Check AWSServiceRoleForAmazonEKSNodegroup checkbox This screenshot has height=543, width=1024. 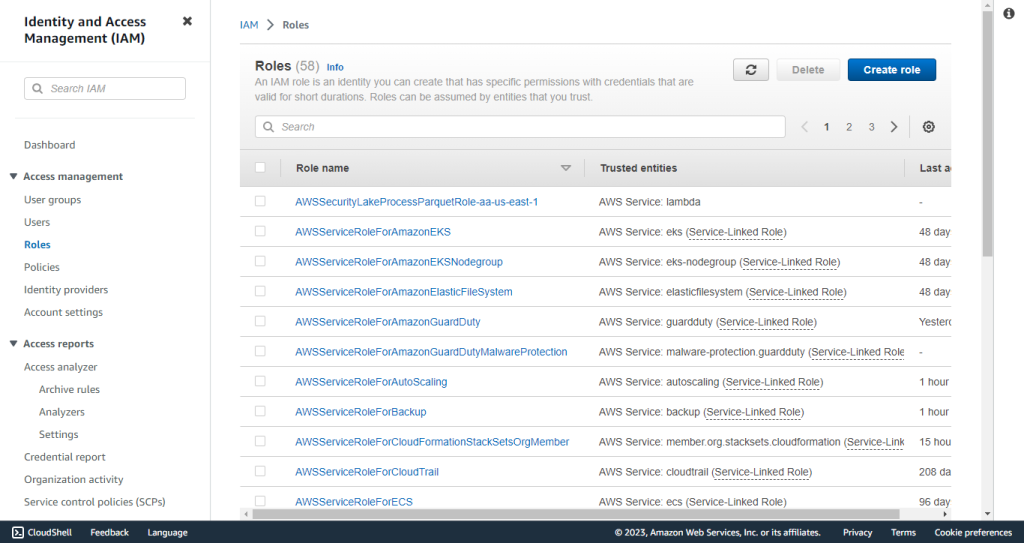[x=260, y=261]
